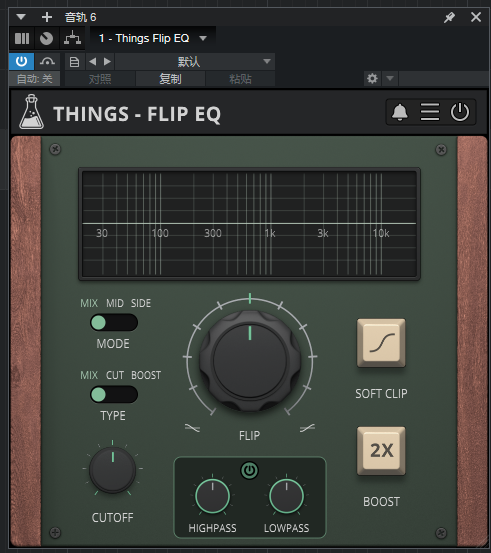
Task: Open the bell notifications icon
Action: [x=400, y=112]
